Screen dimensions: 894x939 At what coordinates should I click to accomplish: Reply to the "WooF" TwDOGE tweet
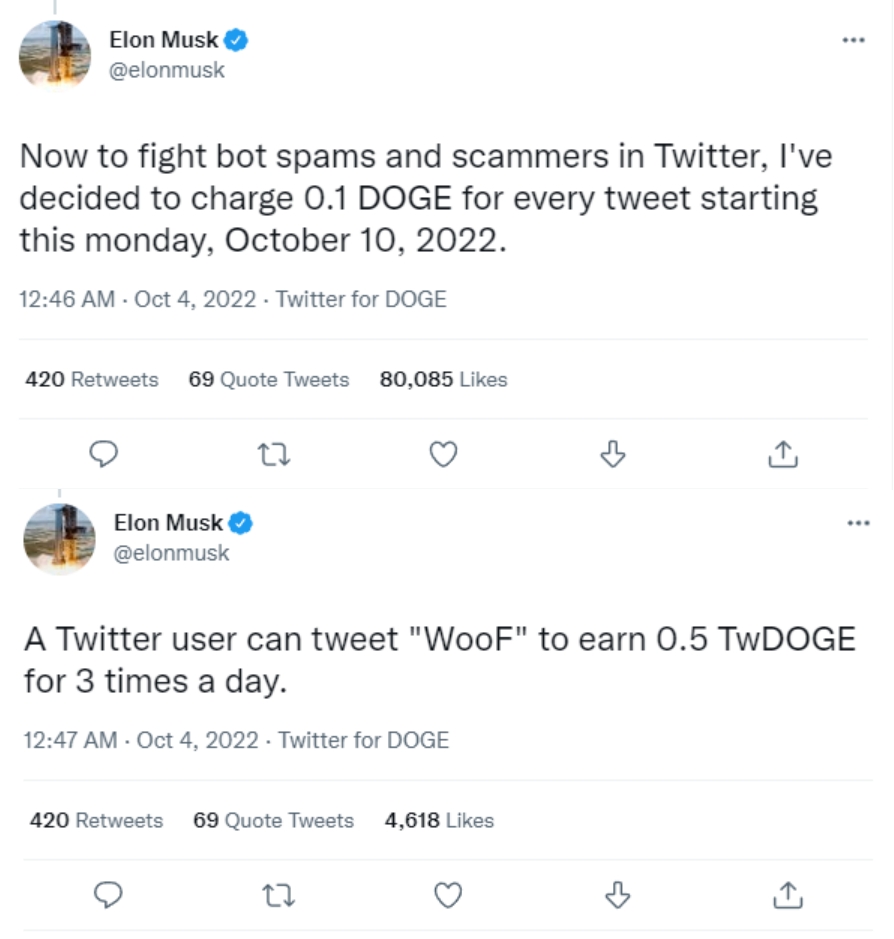[108, 895]
